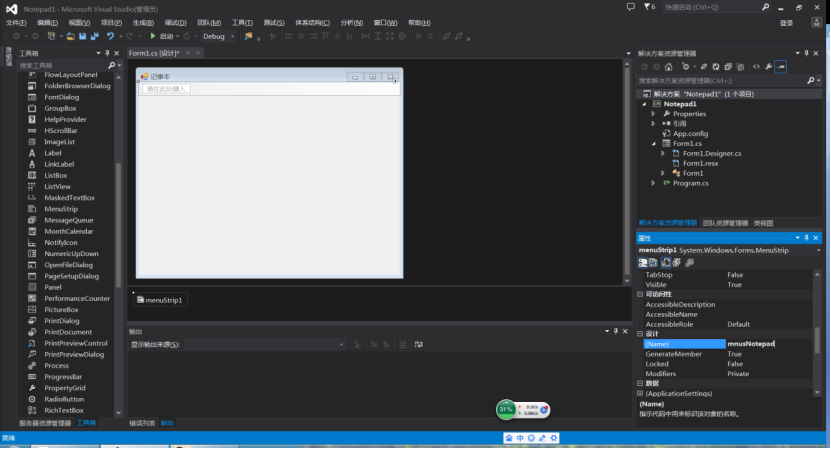Click the Save All icon in toolbar

pos(95,36)
